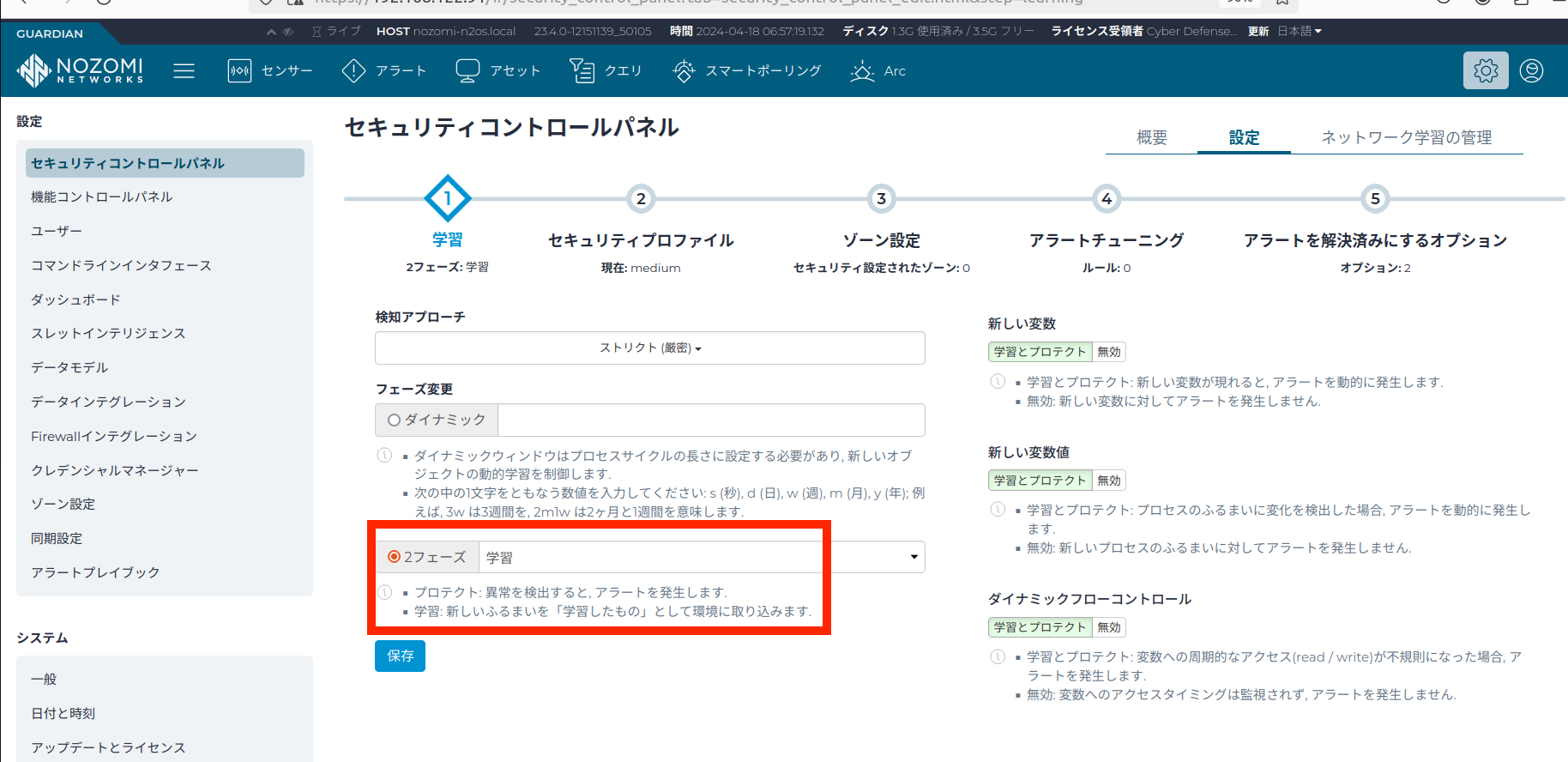
Task: Open Smart Polling (スマートポーリング)
Action: click(x=747, y=70)
